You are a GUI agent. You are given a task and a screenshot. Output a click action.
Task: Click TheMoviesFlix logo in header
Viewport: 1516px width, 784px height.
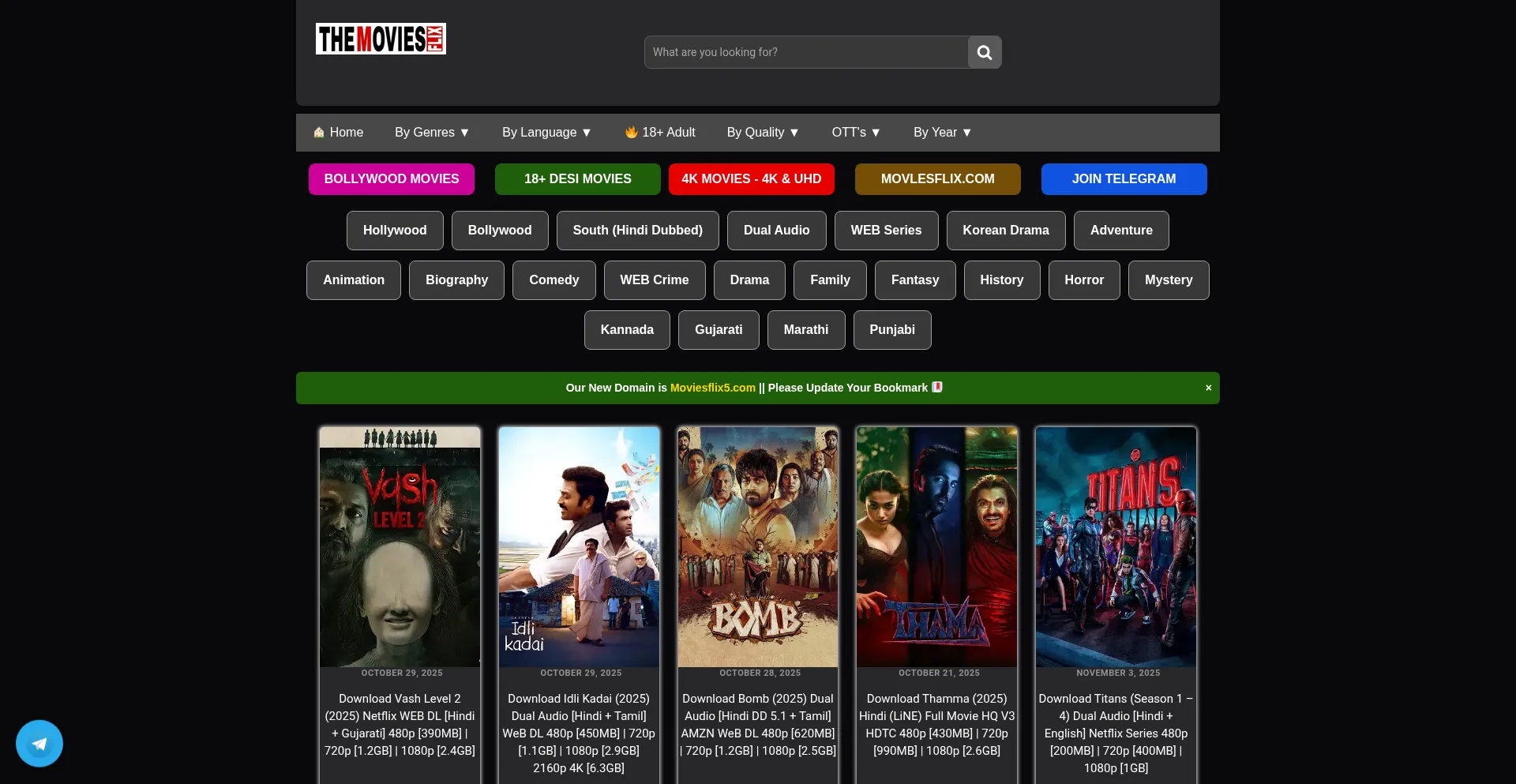[381, 39]
